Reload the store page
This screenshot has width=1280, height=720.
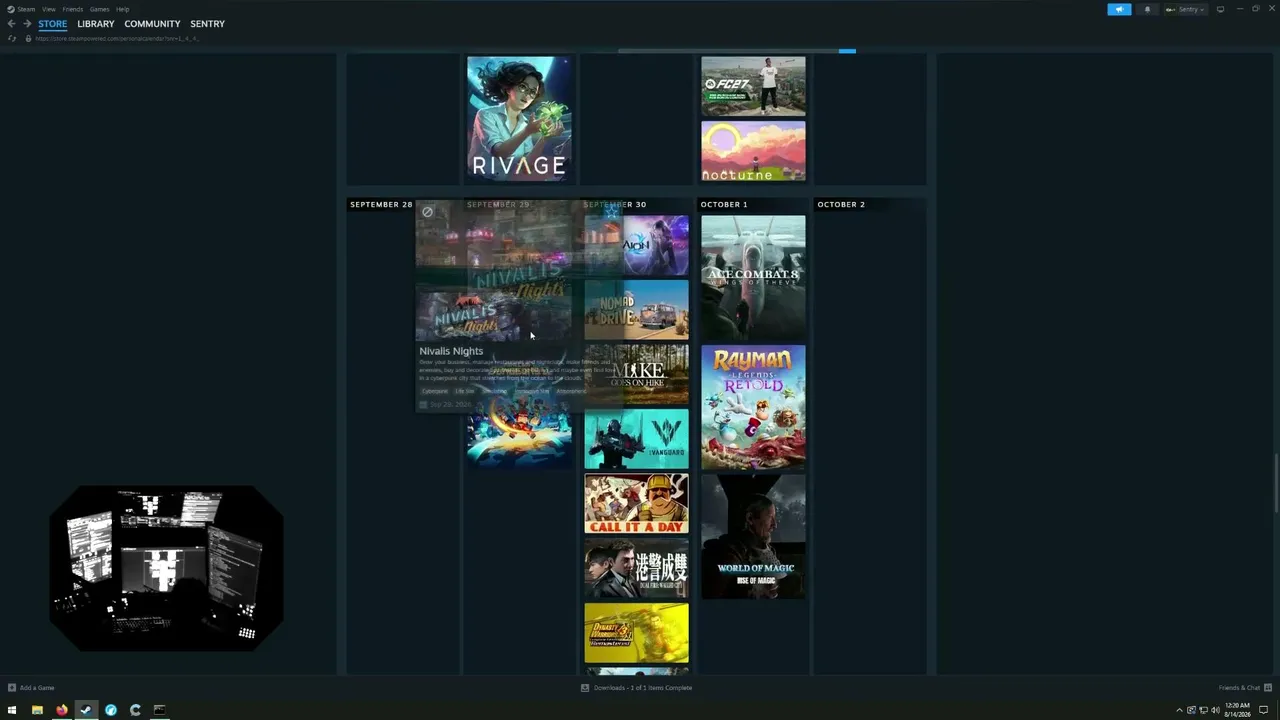point(12,38)
